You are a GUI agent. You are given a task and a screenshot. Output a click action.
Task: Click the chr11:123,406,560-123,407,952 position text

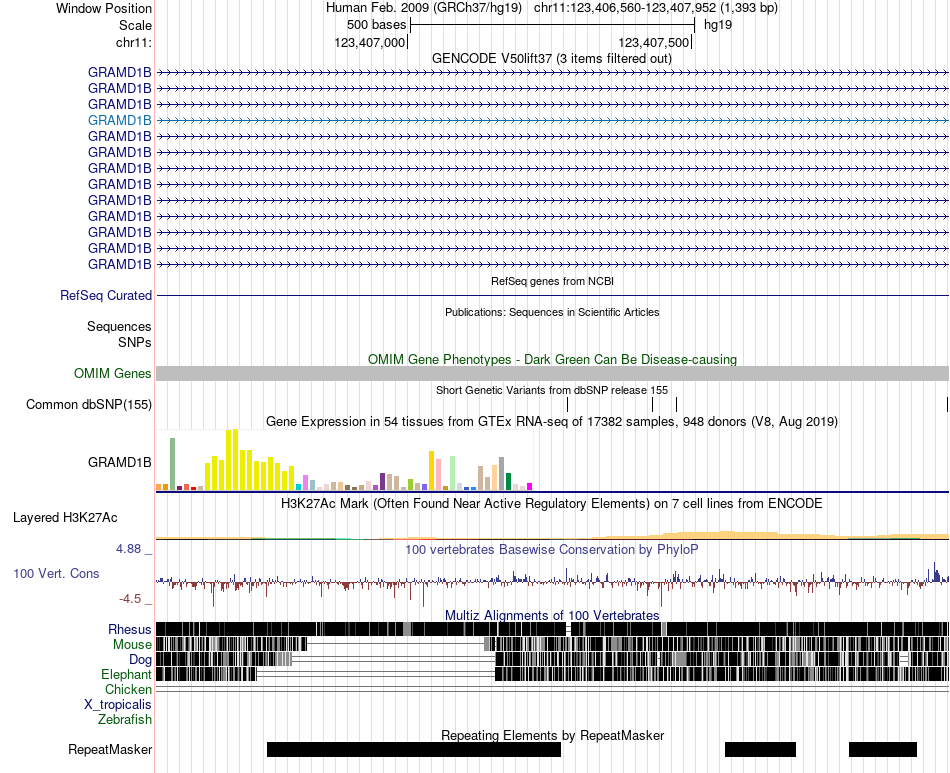(x=625, y=8)
